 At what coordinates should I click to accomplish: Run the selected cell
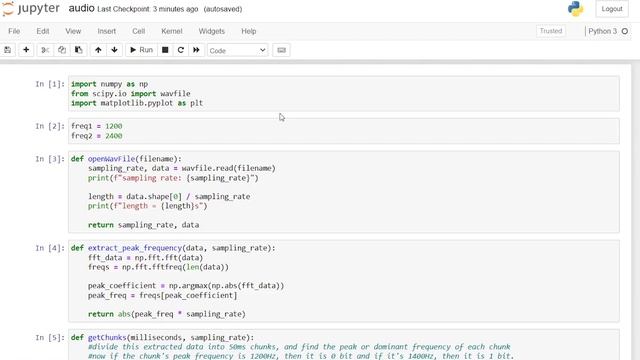tap(141, 50)
